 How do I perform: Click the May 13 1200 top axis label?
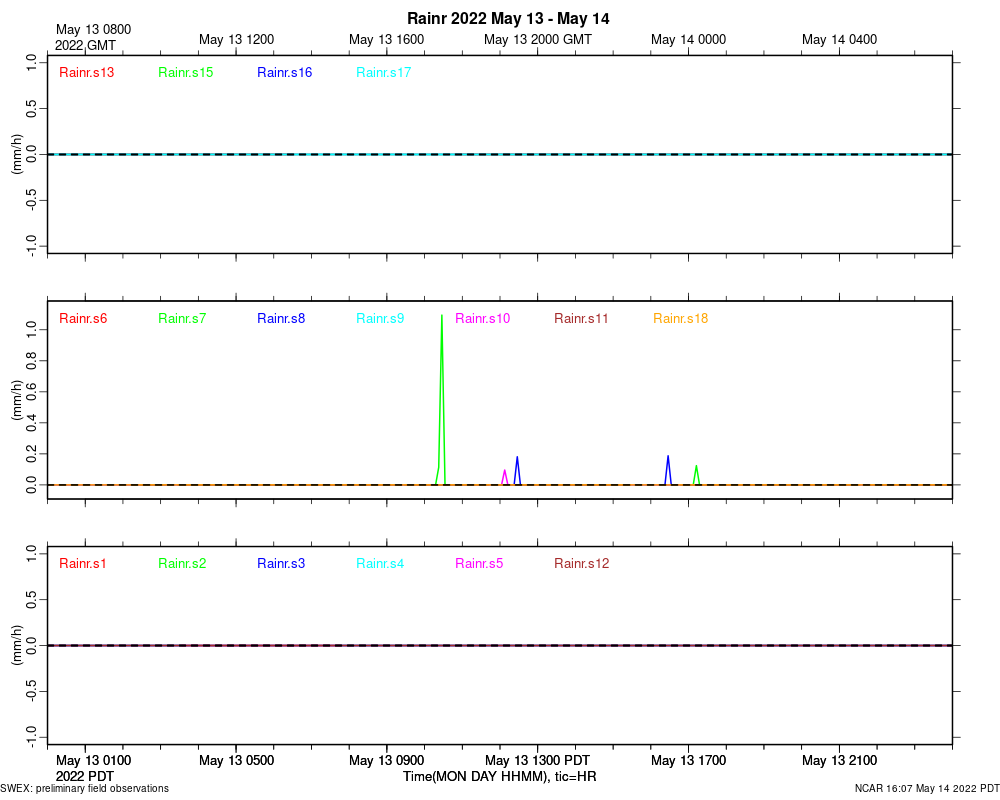point(237,39)
